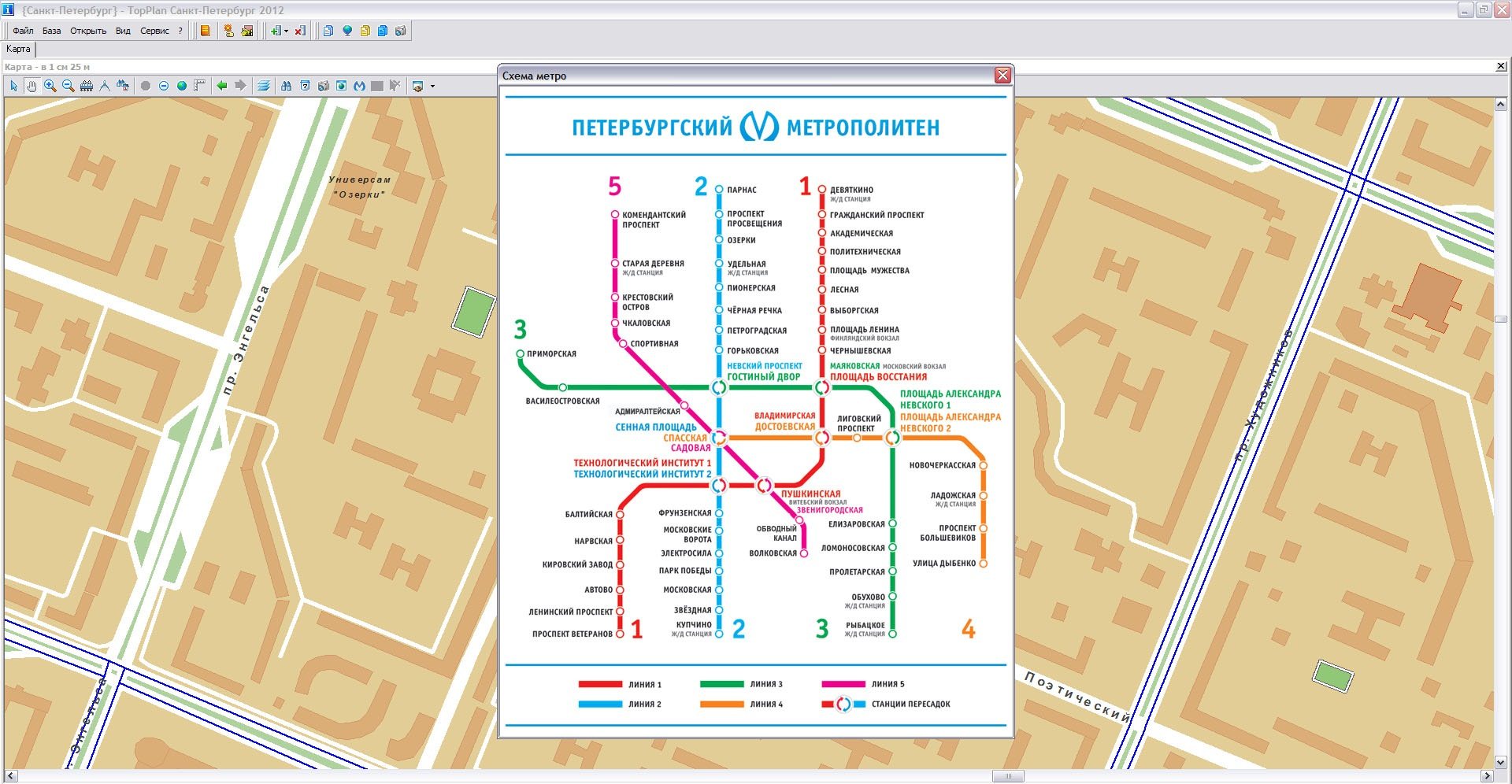Open the Открыть menu
This screenshot has height=784, width=1512.
pyautogui.click(x=88, y=31)
